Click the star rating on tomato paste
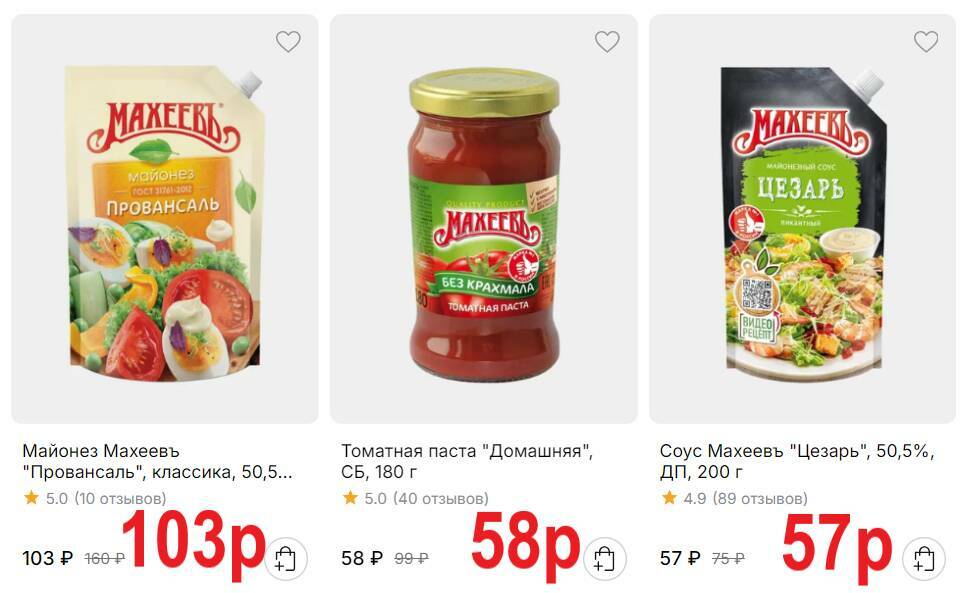 [x=350, y=498]
